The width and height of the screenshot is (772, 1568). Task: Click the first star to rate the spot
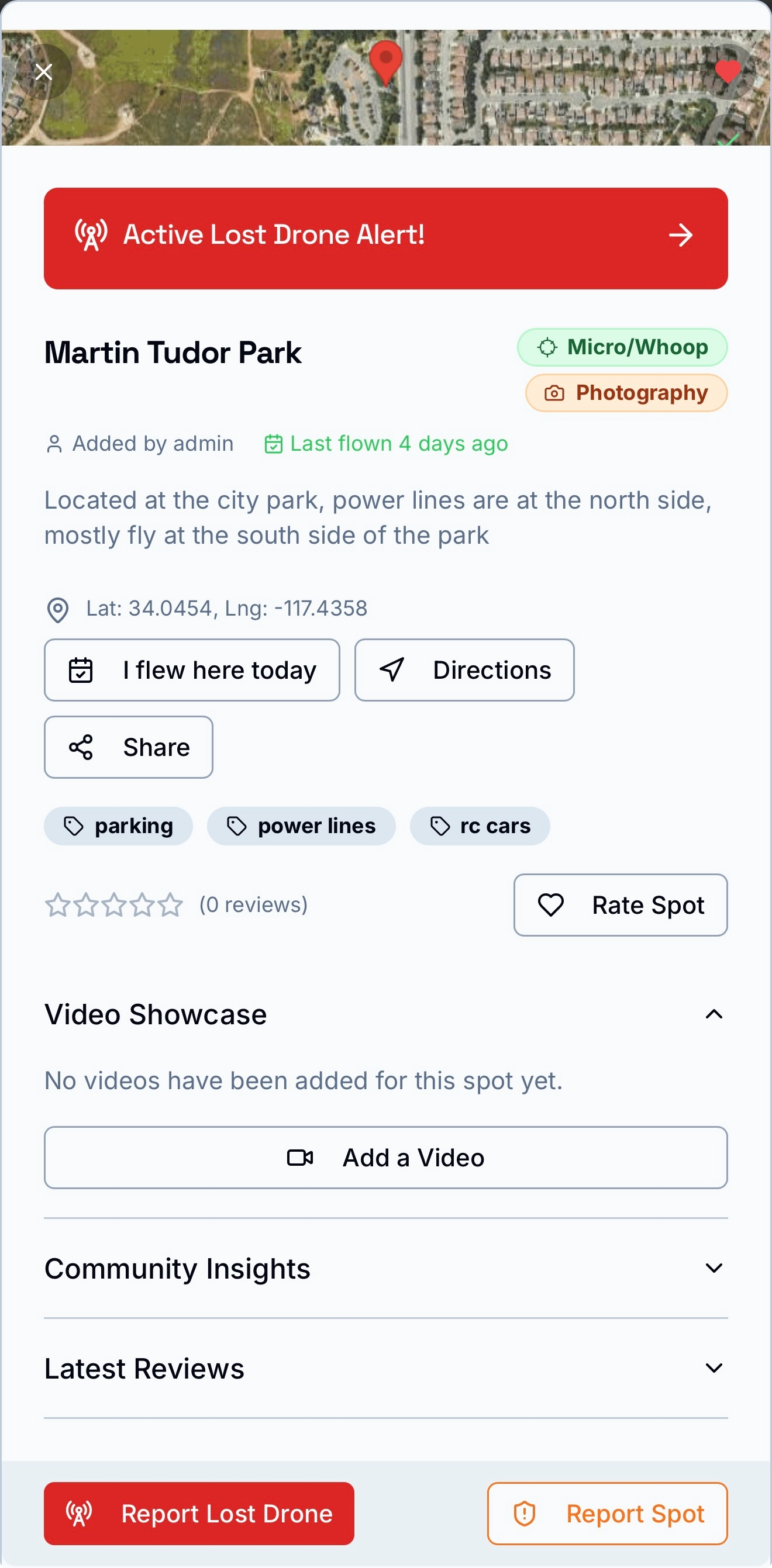click(58, 905)
